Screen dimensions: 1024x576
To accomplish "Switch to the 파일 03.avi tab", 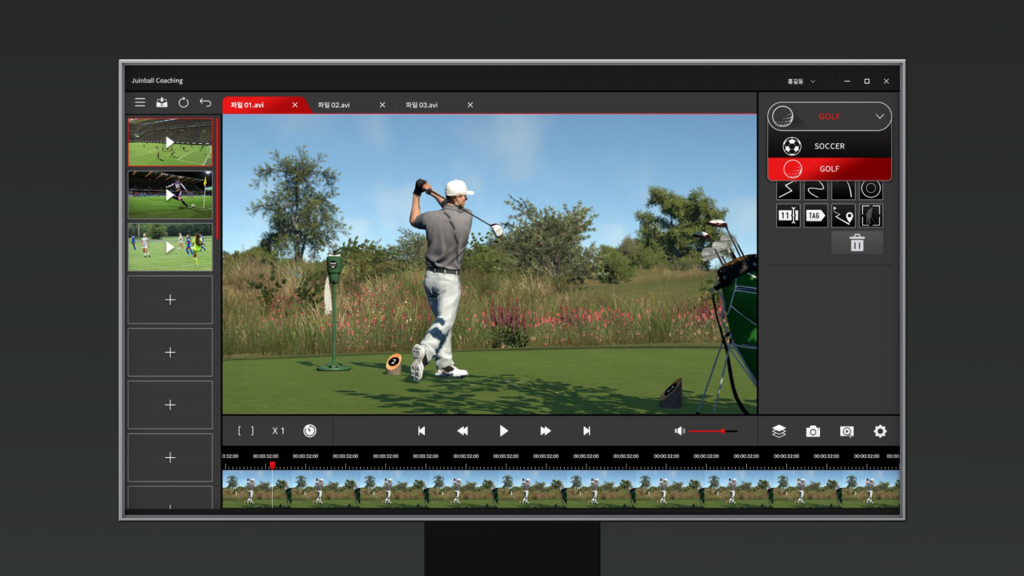I will coord(421,104).
